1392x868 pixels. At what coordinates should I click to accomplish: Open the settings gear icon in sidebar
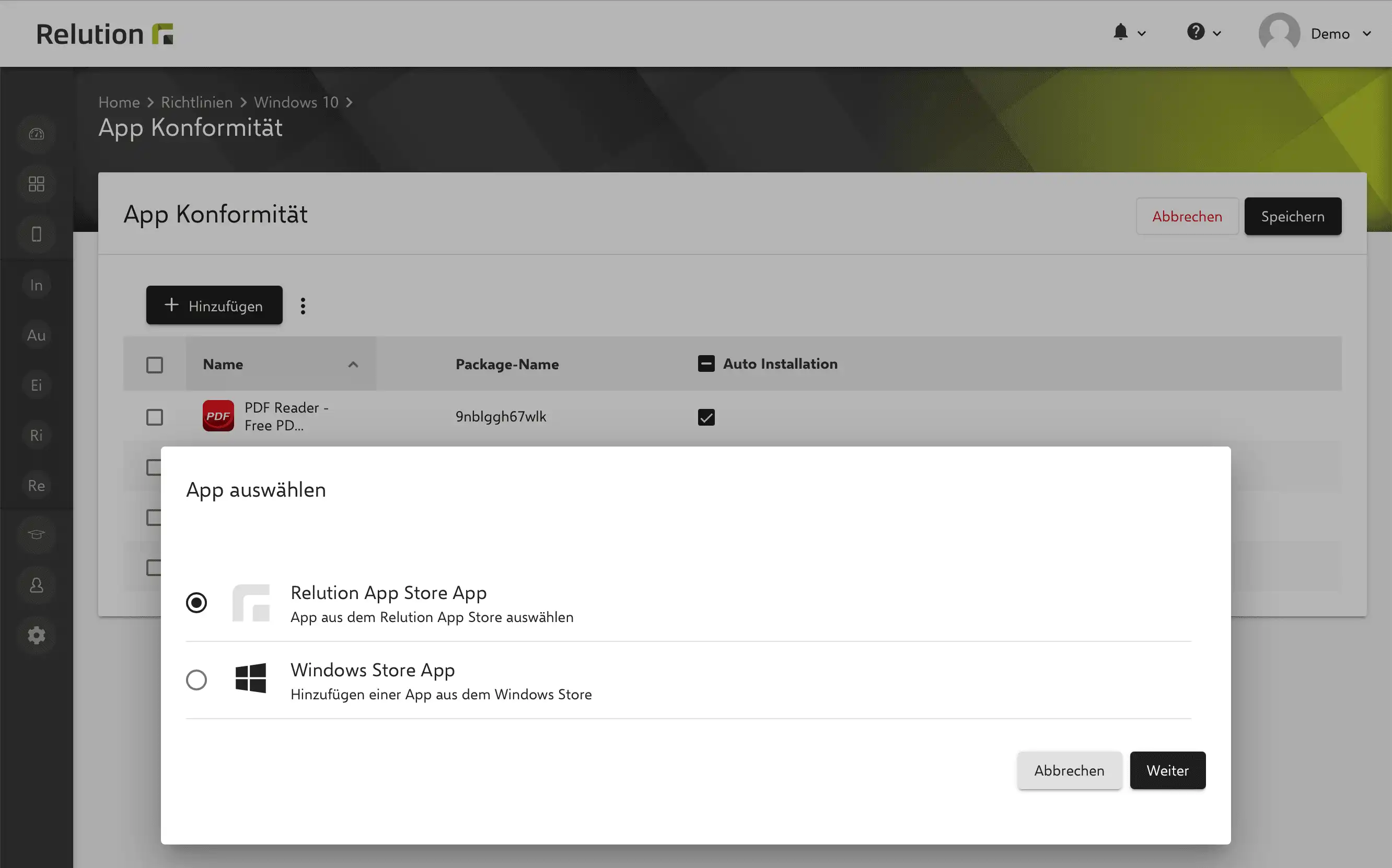click(36, 636)
